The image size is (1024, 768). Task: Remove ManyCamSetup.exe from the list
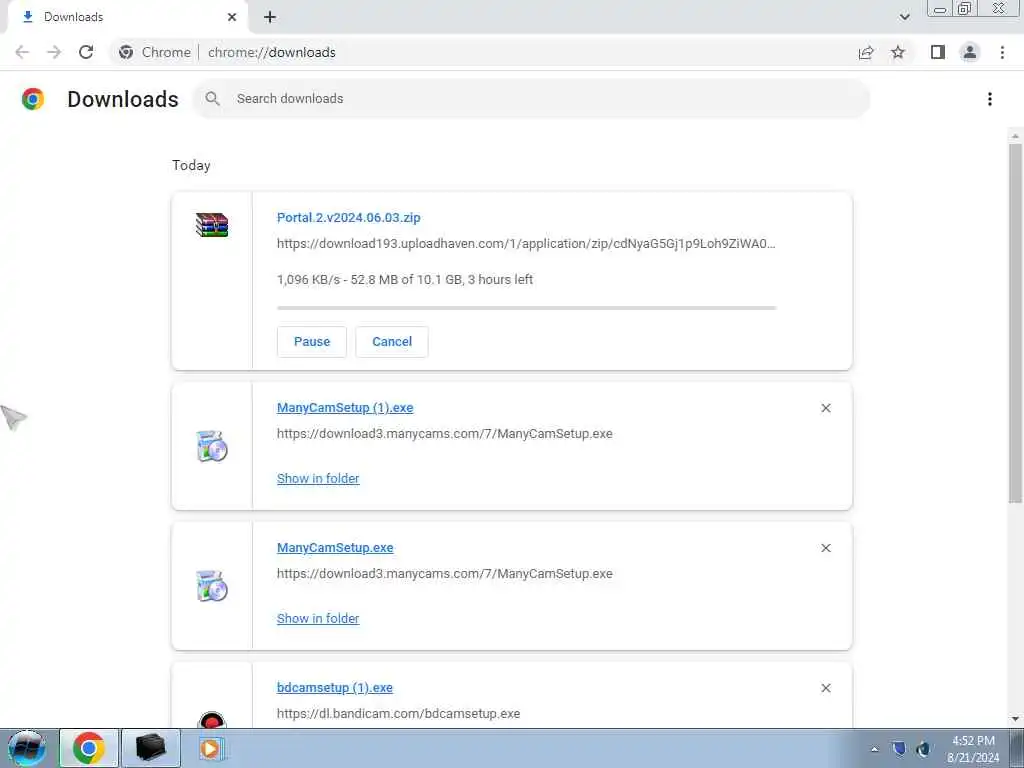point(826,548)
